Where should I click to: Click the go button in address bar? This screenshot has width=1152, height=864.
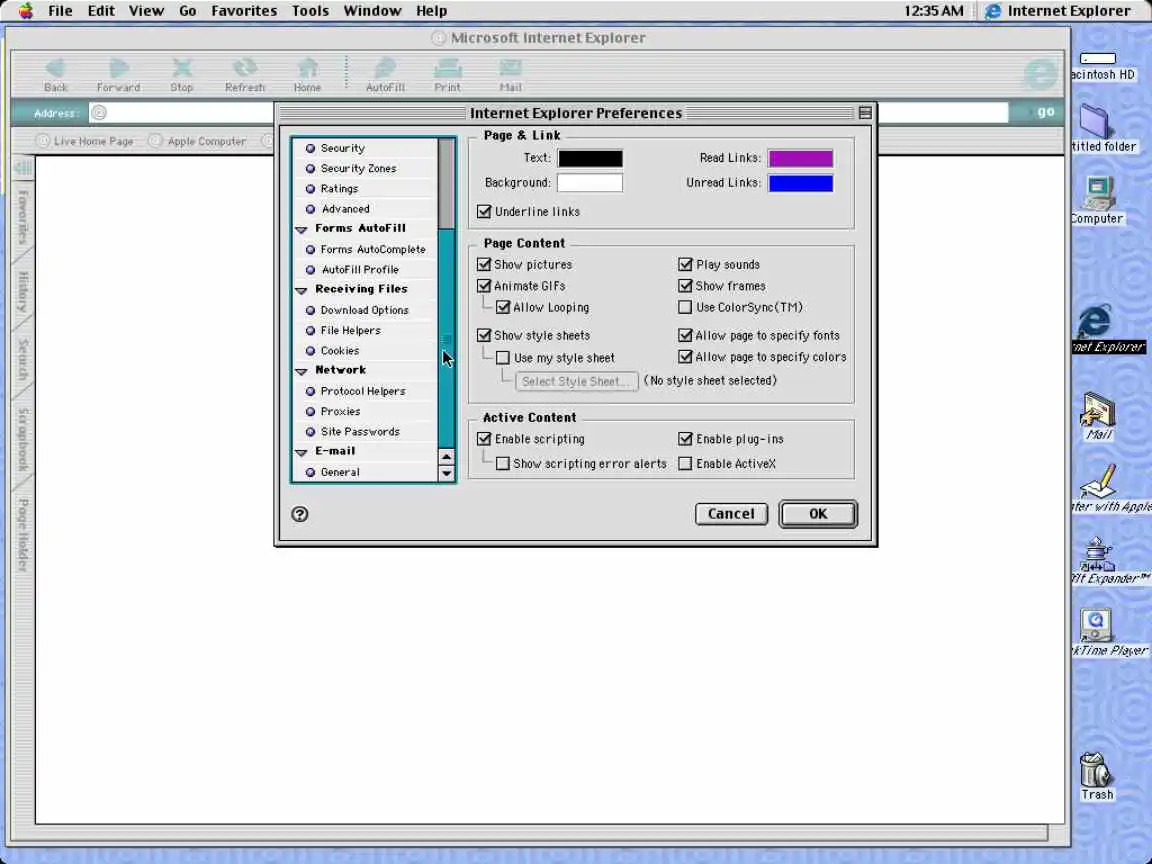(1045, 112)
